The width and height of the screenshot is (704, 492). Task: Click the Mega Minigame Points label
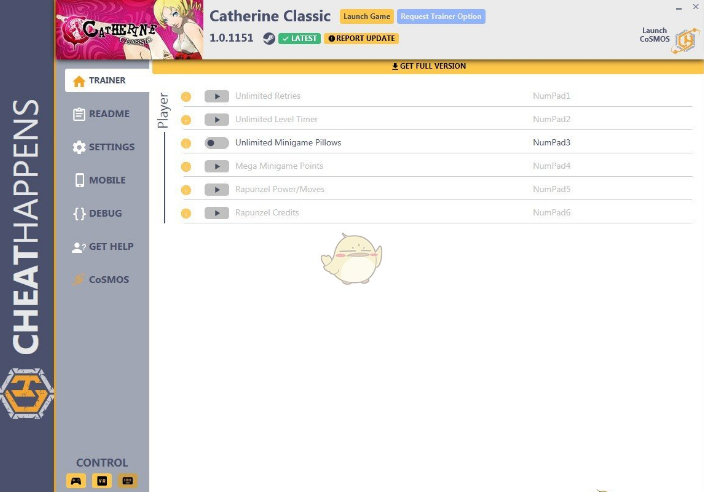coord(279,166)
